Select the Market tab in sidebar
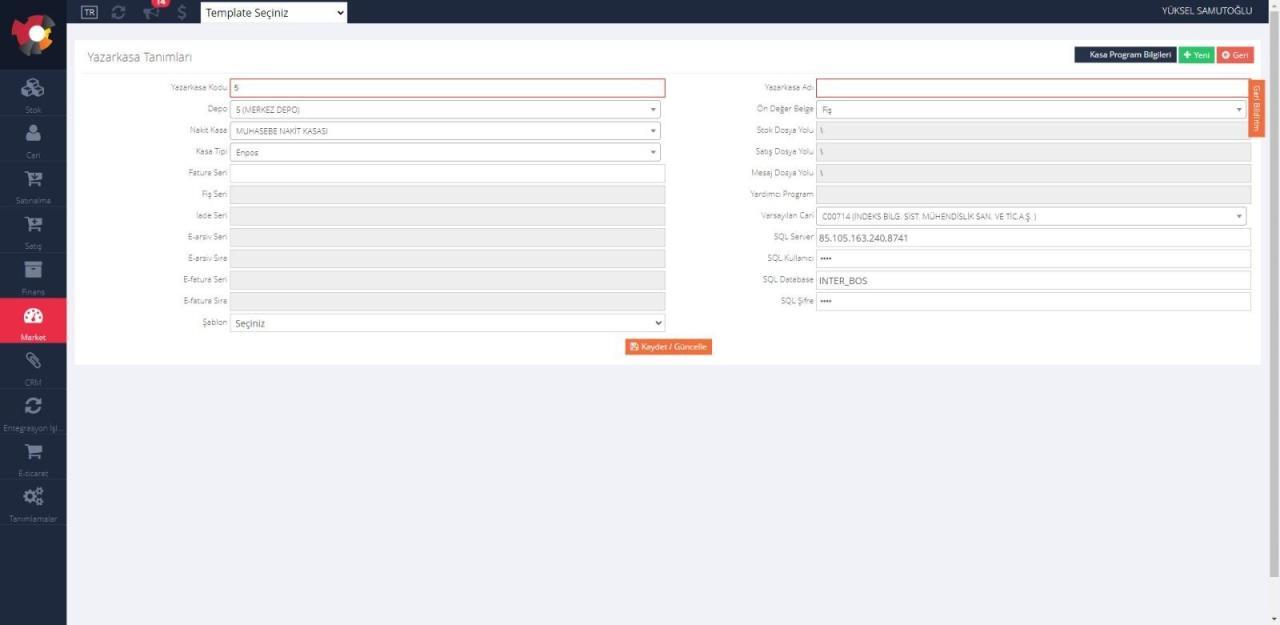Image resolution: width=1280 pixels, height=625 pixels. coord(33,322)
